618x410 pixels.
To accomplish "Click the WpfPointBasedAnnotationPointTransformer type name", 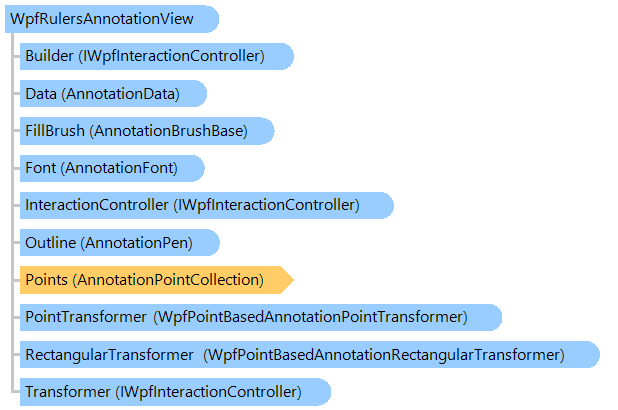I will 310,317.
